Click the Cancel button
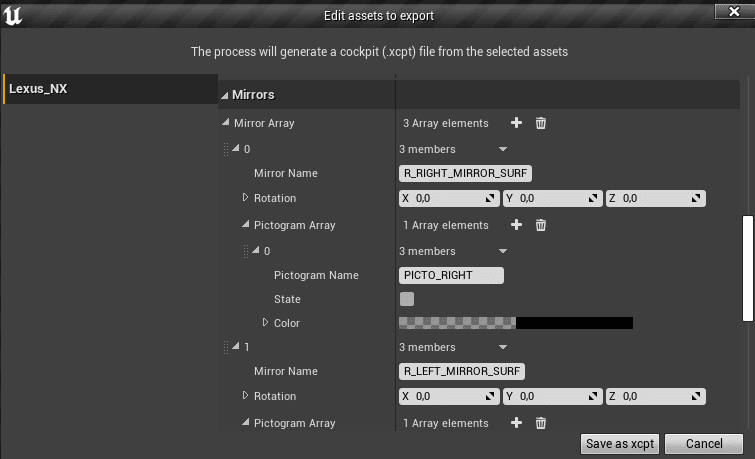 [x=704, y=444]
